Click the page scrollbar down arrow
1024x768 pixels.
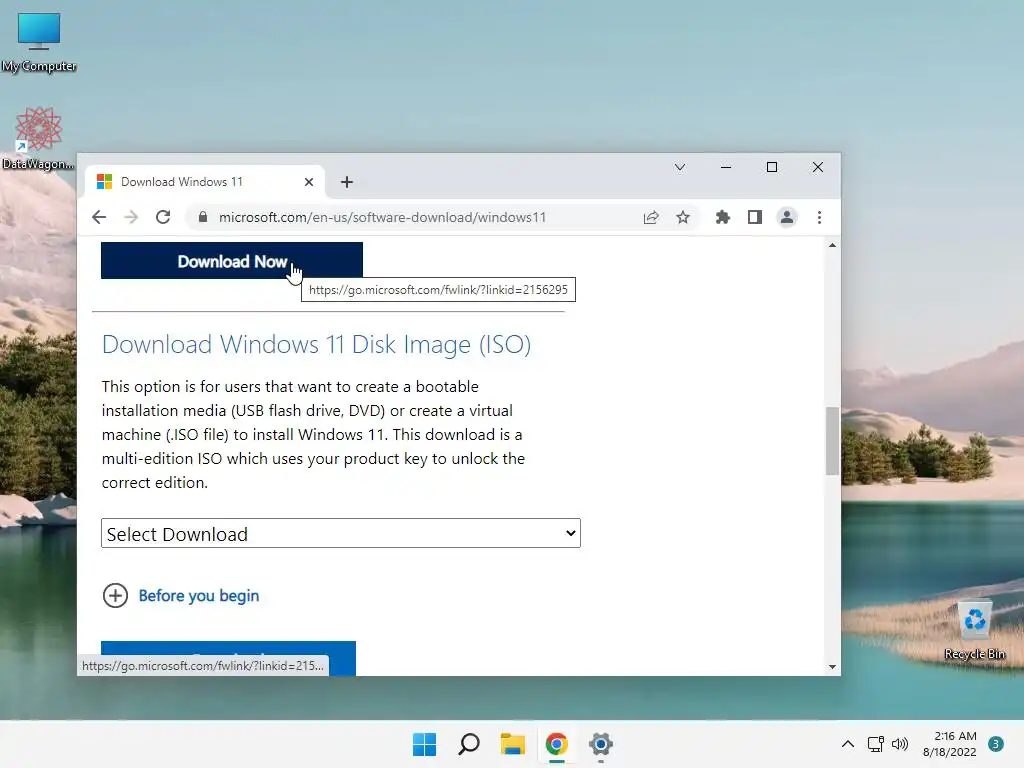point(832,667)
